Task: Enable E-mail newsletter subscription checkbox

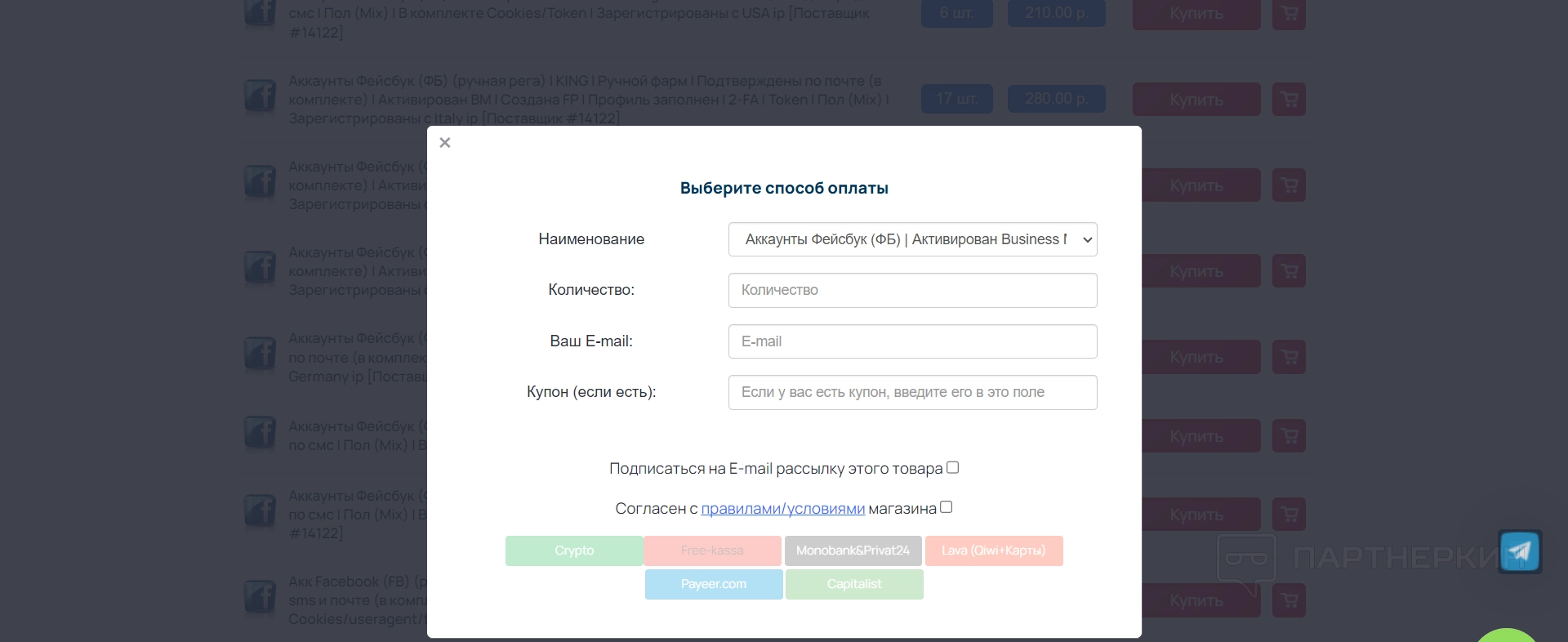Action: tap(952, 468)
